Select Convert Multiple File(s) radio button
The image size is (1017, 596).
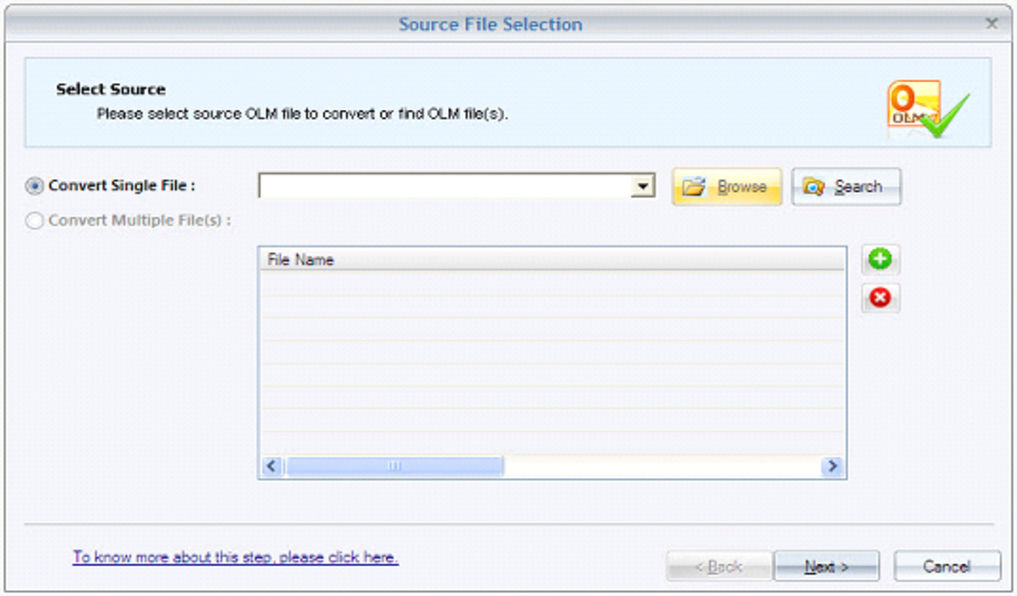(34, 221)
